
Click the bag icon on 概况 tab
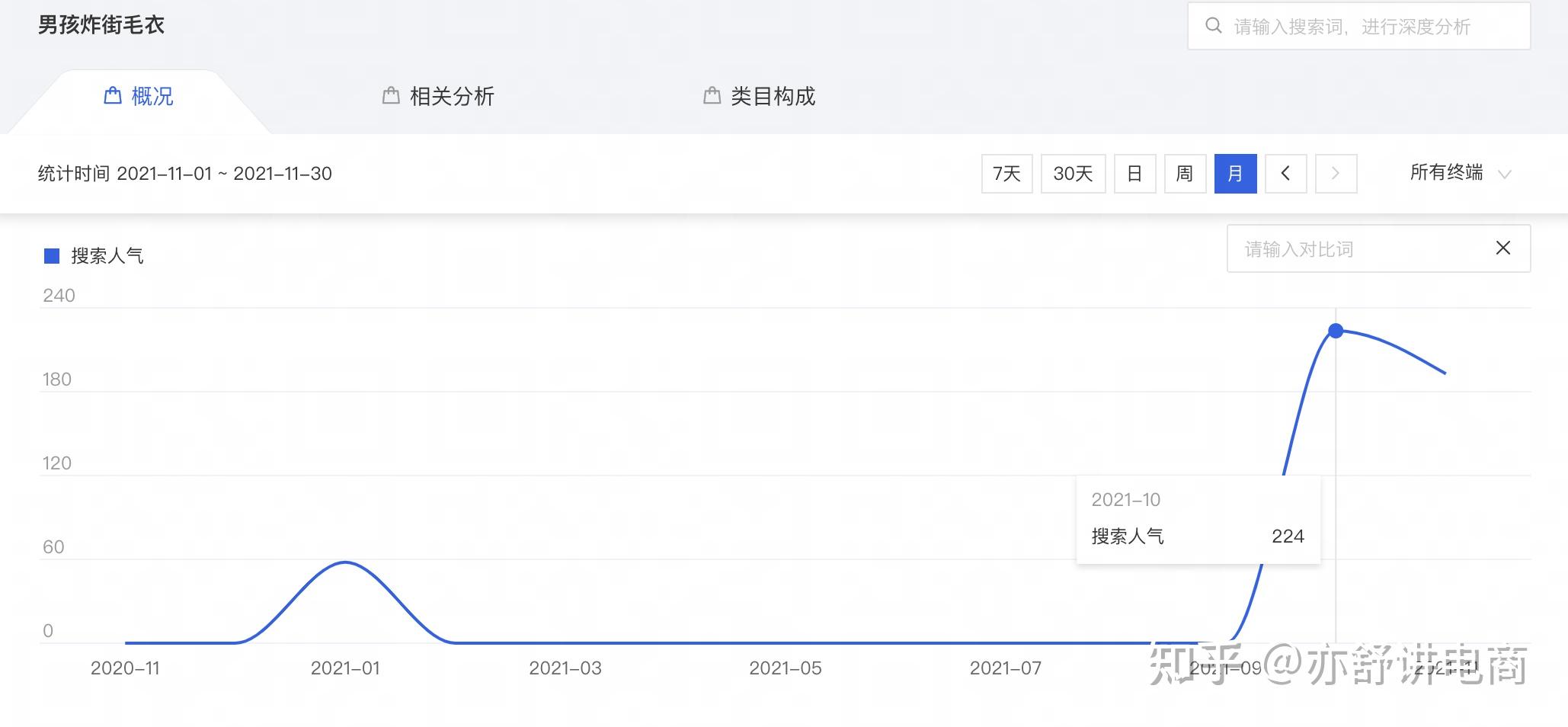click(x=113, y=96)
